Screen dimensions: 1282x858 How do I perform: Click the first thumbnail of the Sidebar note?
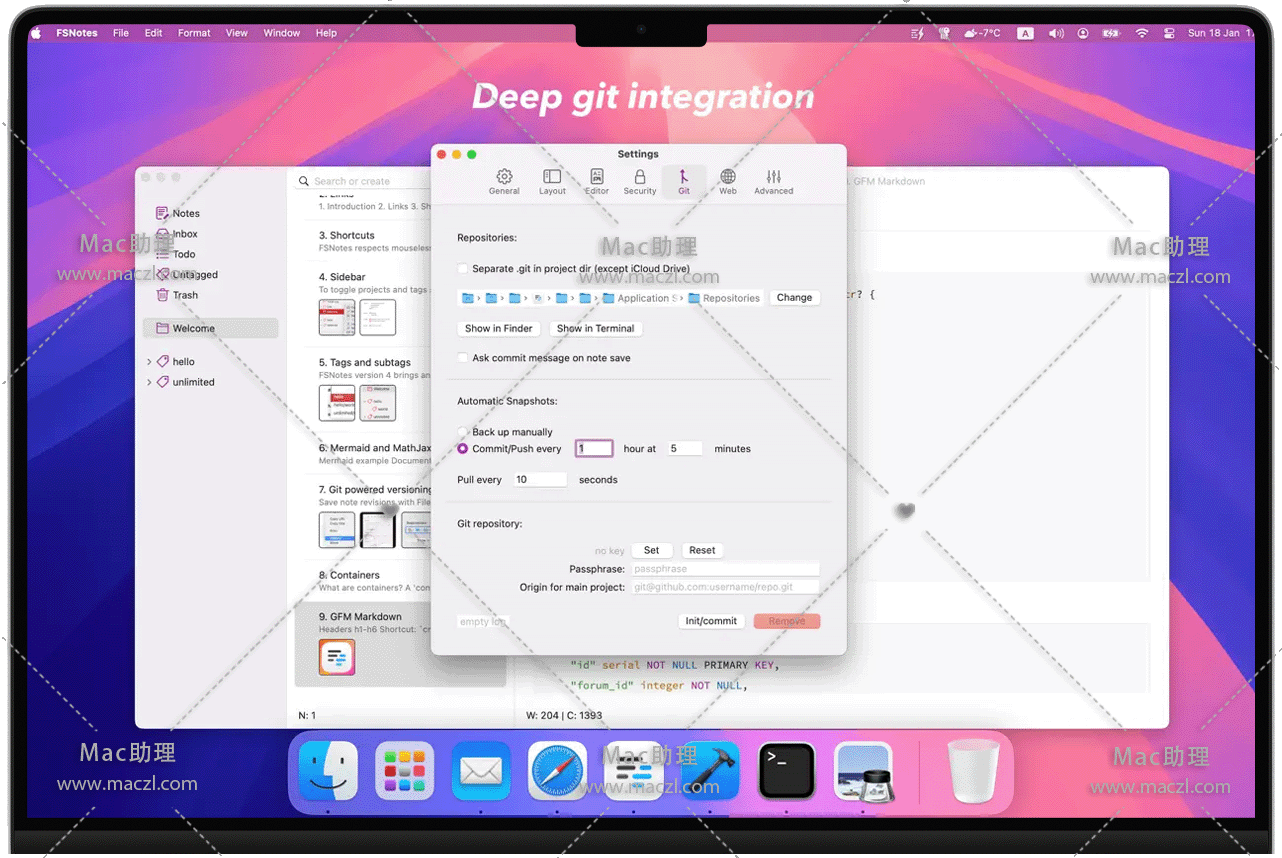pos(337,318)
